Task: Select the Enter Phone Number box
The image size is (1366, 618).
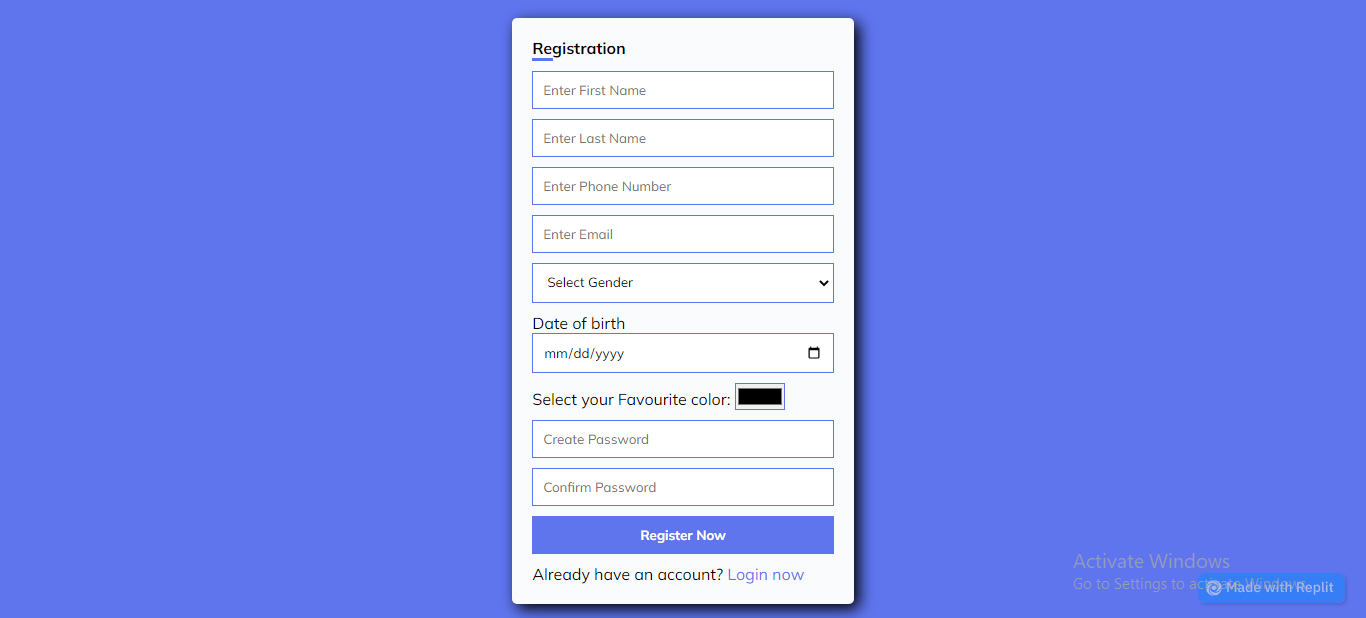Action: pos(682,186)
